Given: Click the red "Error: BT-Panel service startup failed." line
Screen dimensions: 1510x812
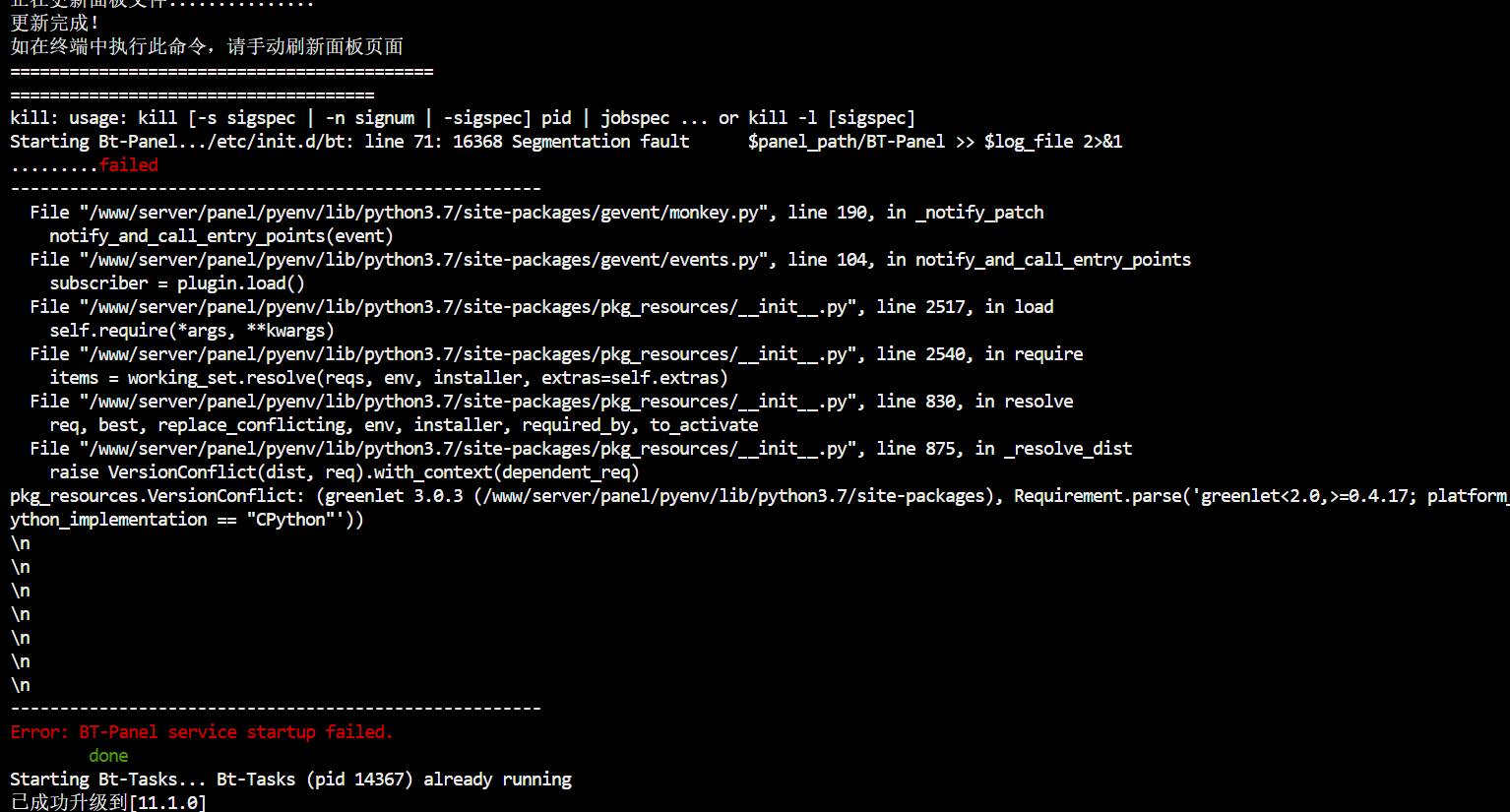Looking at the screenshot, I should click(202, 732).
